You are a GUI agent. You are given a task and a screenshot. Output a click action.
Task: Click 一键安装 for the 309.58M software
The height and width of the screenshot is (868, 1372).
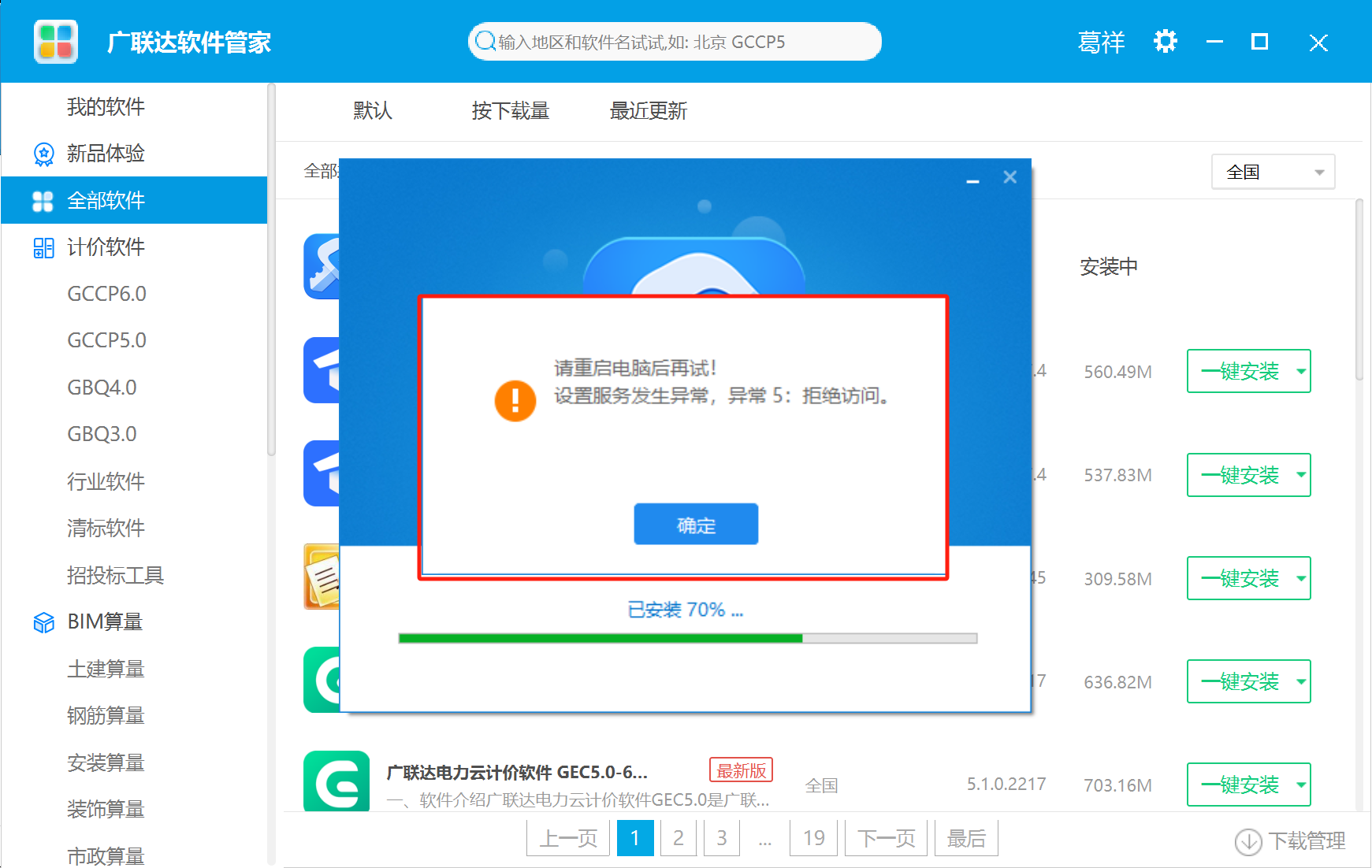(x=1240, y=578)
